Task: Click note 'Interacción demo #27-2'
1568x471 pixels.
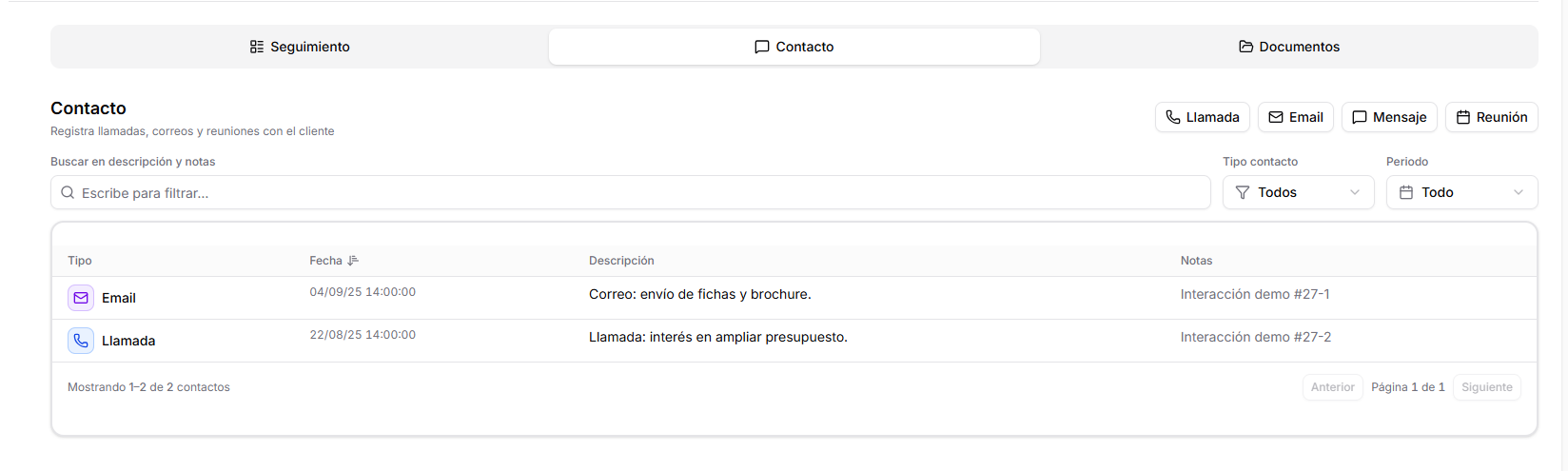Action: pos(1256,337)
